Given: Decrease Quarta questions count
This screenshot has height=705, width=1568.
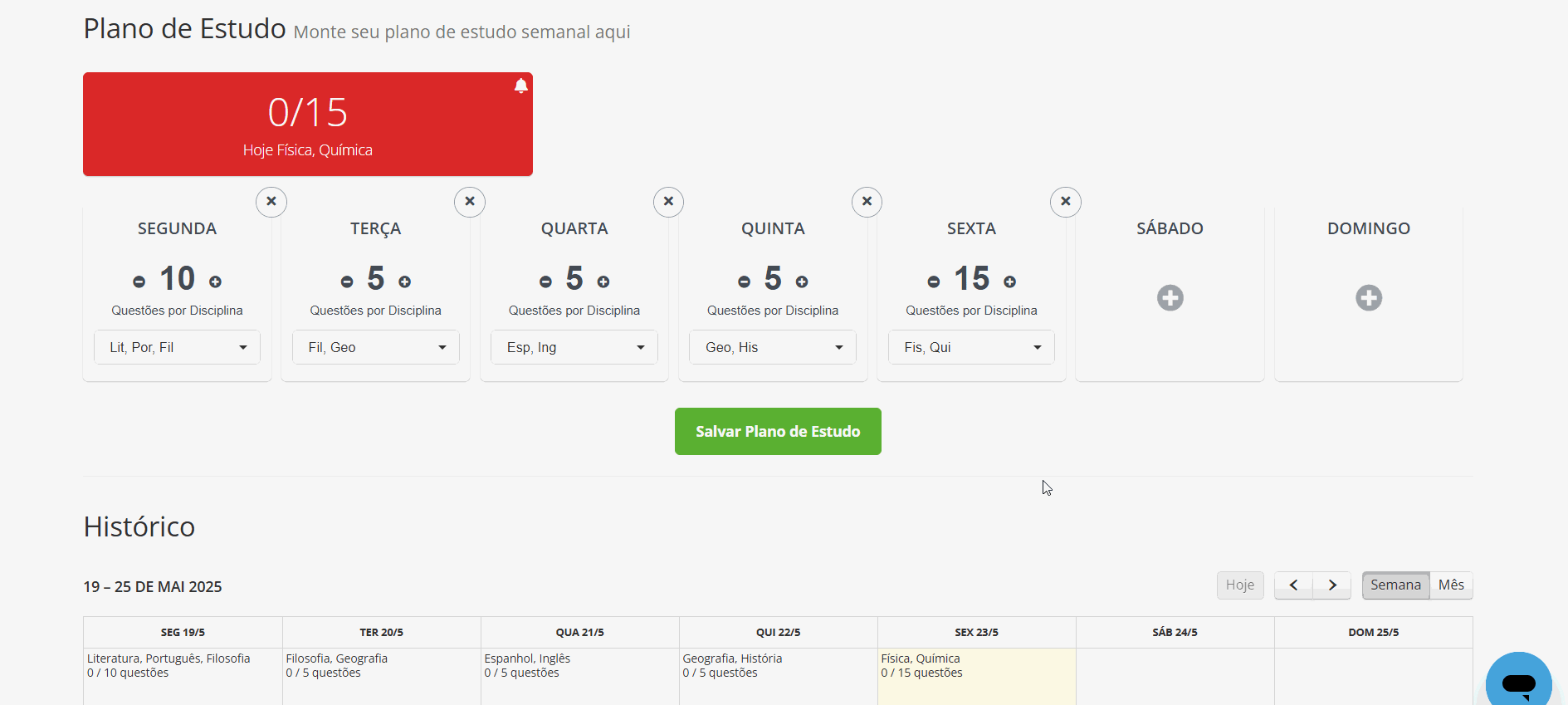Looking at the screenshot, I should pyautogui.click(x=545, y=282).
